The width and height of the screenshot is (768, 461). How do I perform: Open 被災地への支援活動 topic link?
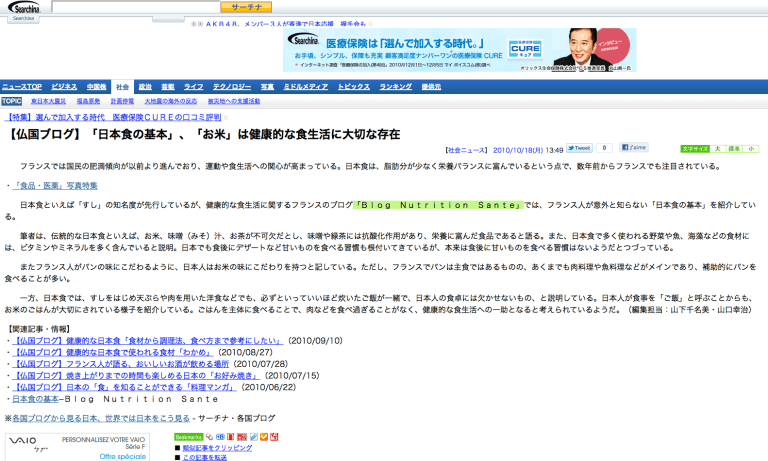(x=234, y=101)
